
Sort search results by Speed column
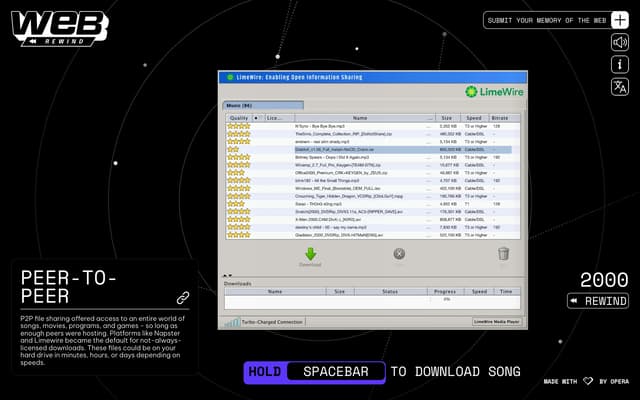pos(474,118)
